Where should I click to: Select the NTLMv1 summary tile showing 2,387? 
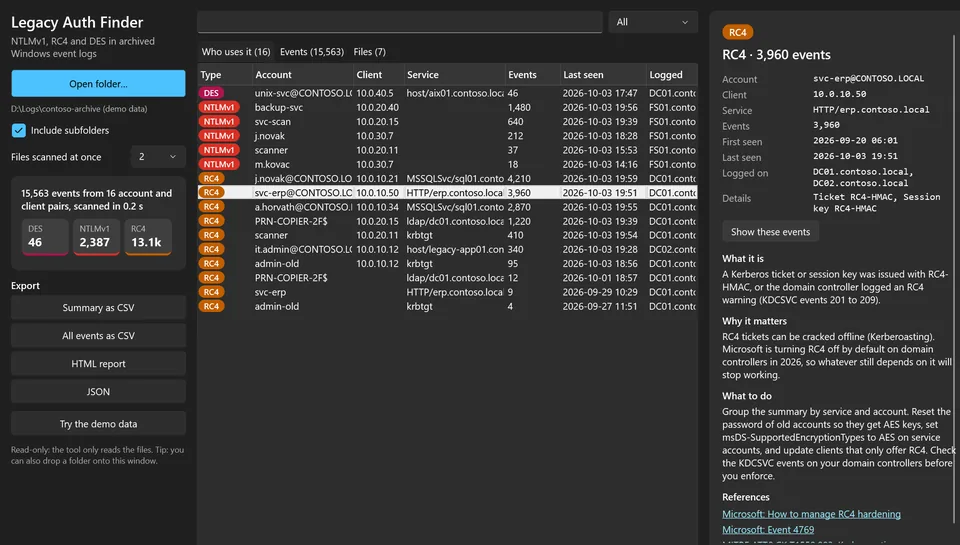click(96, 236)
